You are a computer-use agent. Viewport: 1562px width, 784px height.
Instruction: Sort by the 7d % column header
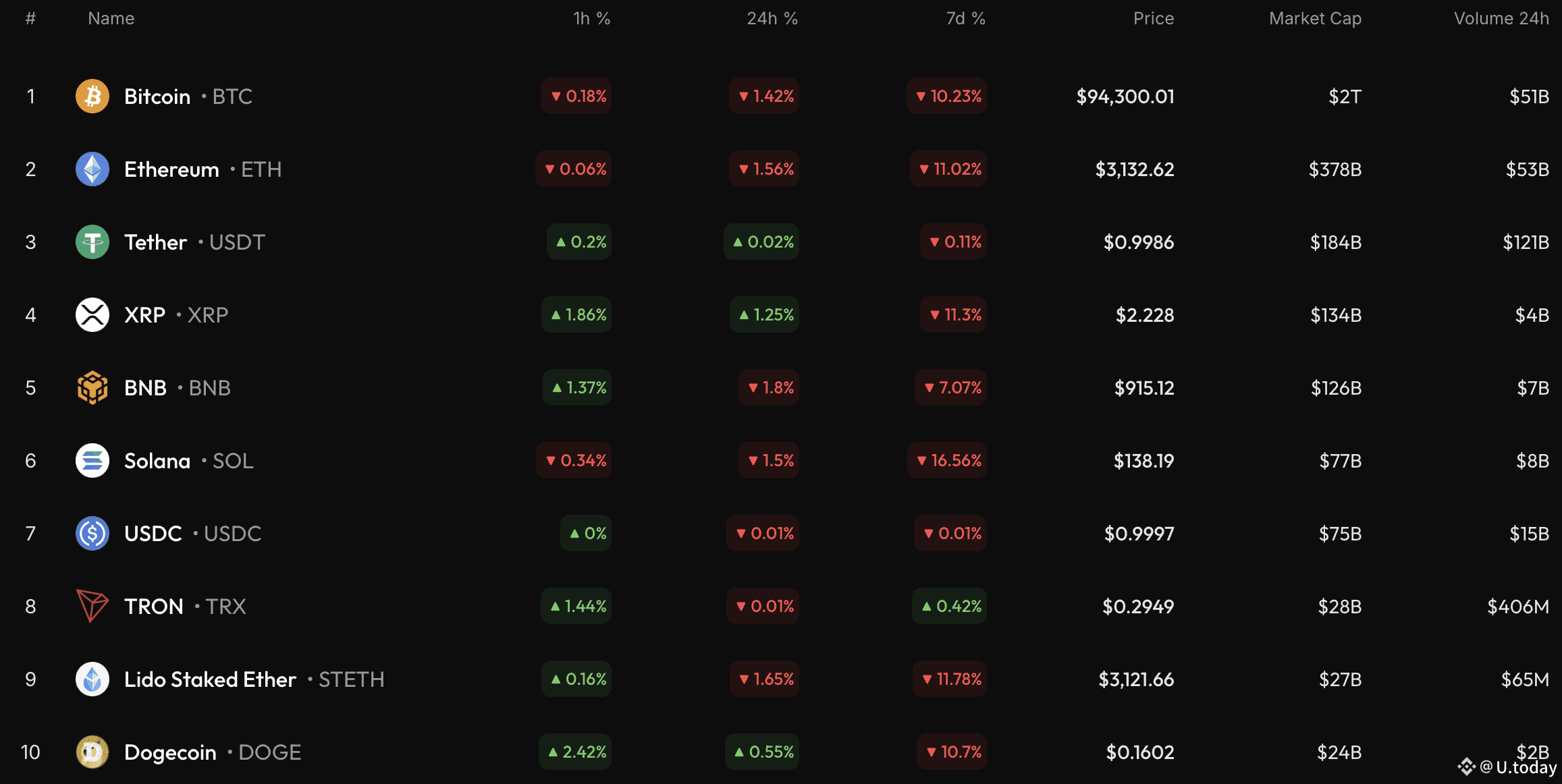965,18
